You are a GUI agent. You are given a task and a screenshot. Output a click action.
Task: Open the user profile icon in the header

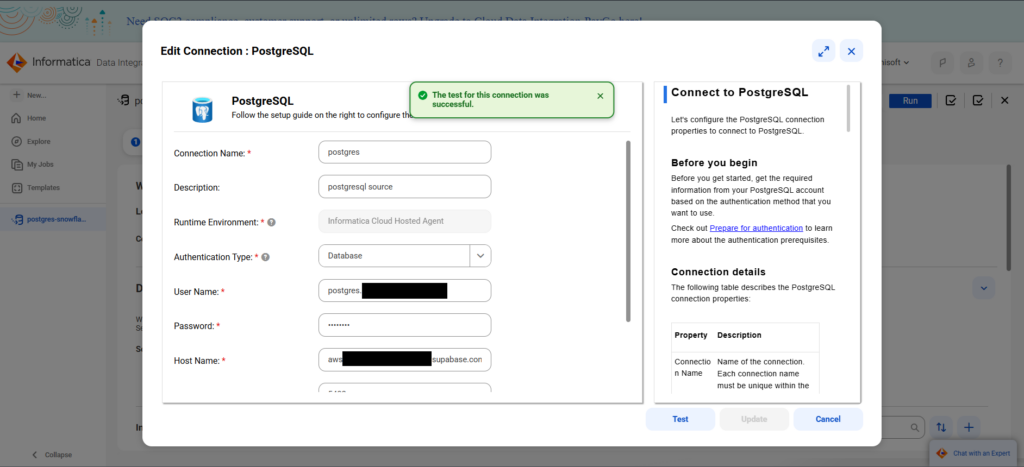click(x=972, y=63)
